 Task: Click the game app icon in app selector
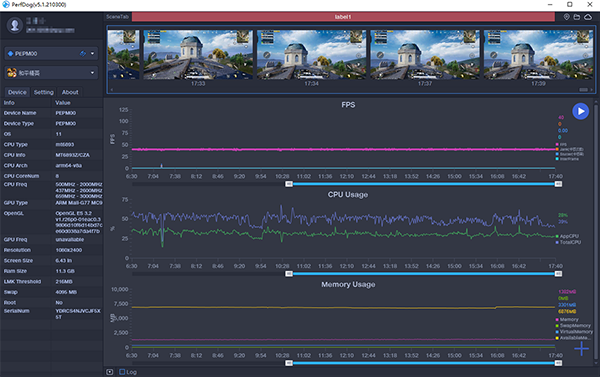pyautogui.click(x=12, y=73)
